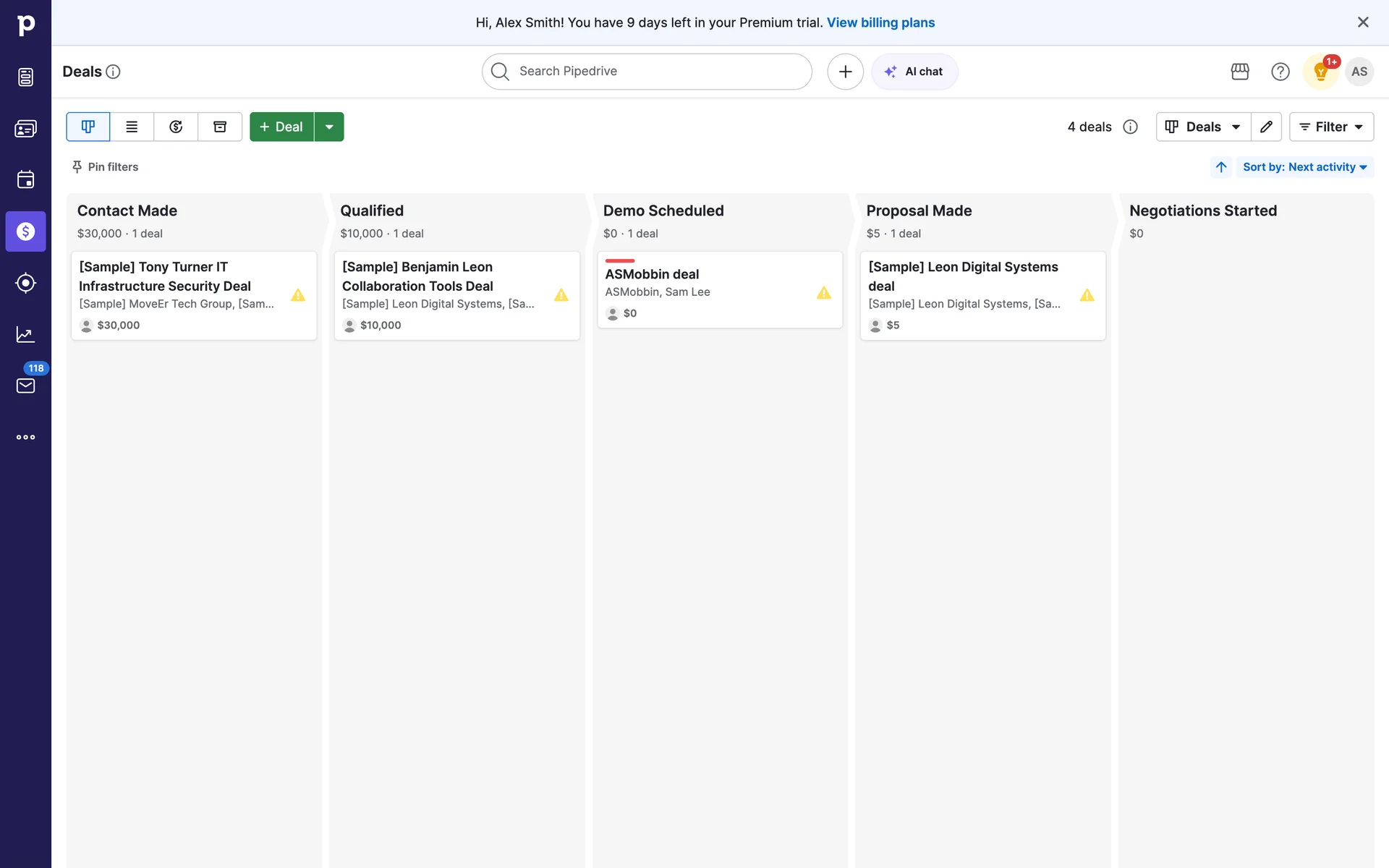The width and height of the screenshot is (1389, 868).
Task: Switch to pipeline kanban view
Action: [x=88, y=127]
